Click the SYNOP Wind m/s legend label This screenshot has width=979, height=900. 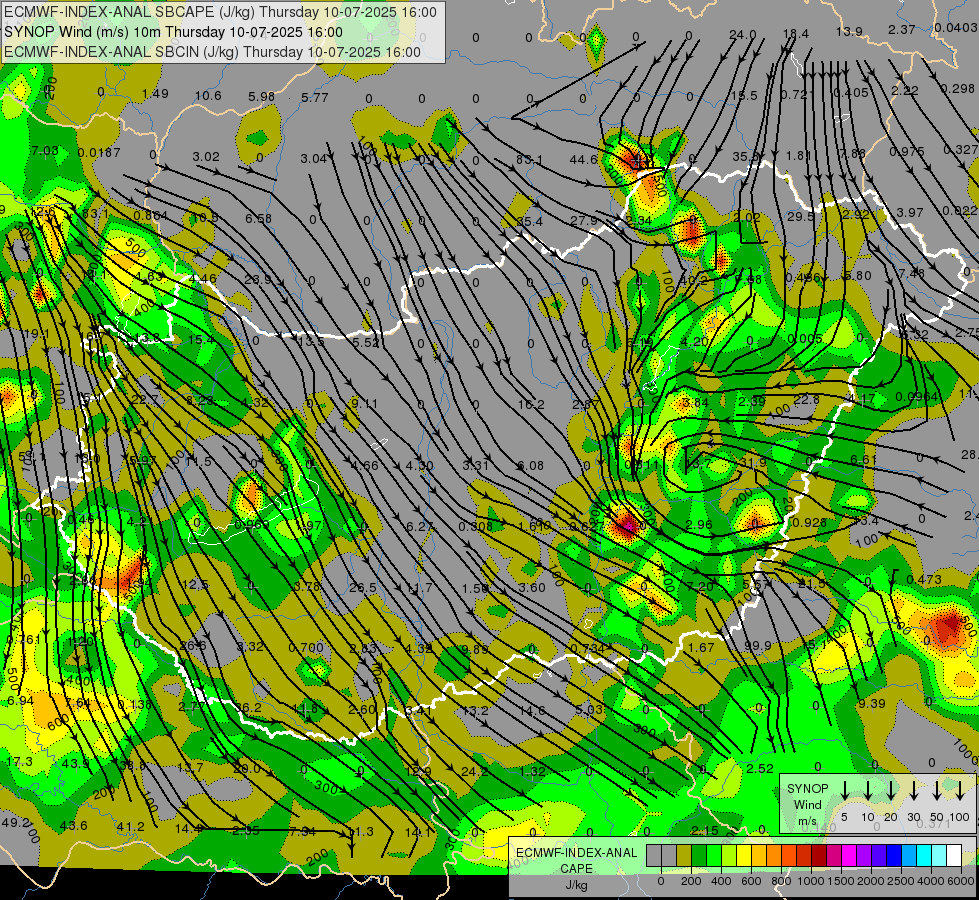(x=807, y=804)
